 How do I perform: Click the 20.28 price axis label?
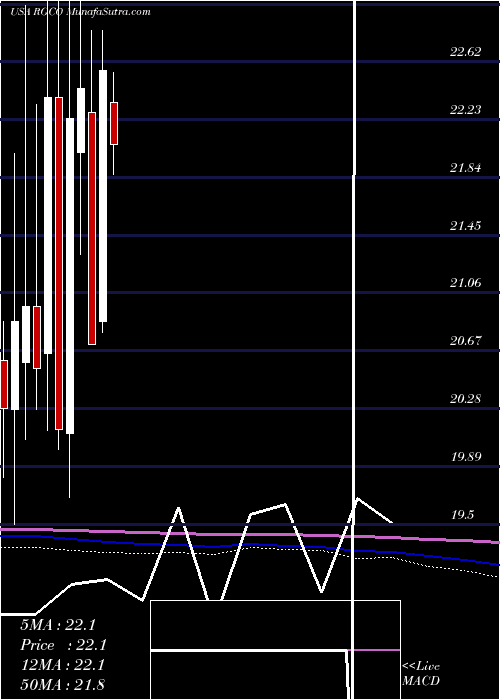[x=466, y=399]
